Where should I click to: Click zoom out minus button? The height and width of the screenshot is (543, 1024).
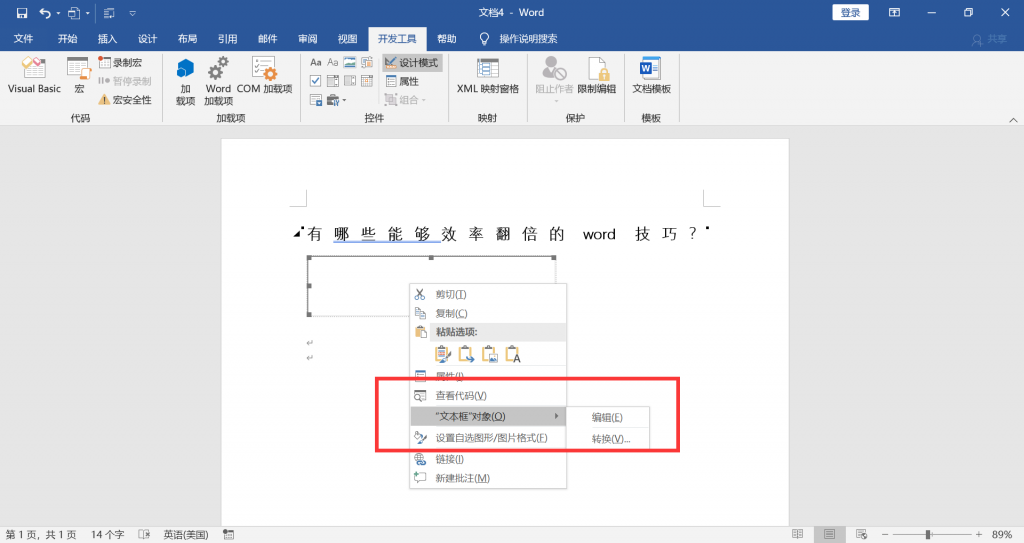coord(885,535)
